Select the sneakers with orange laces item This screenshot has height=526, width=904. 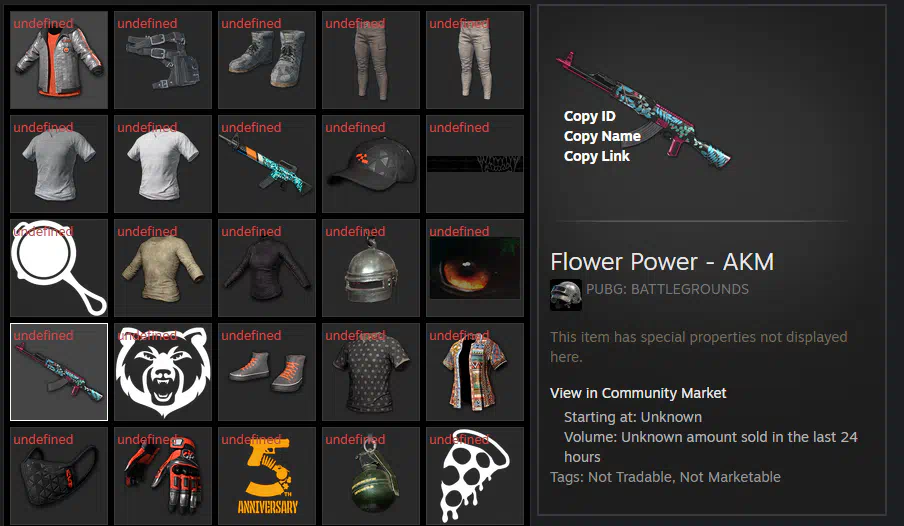(x=267, y=372)
